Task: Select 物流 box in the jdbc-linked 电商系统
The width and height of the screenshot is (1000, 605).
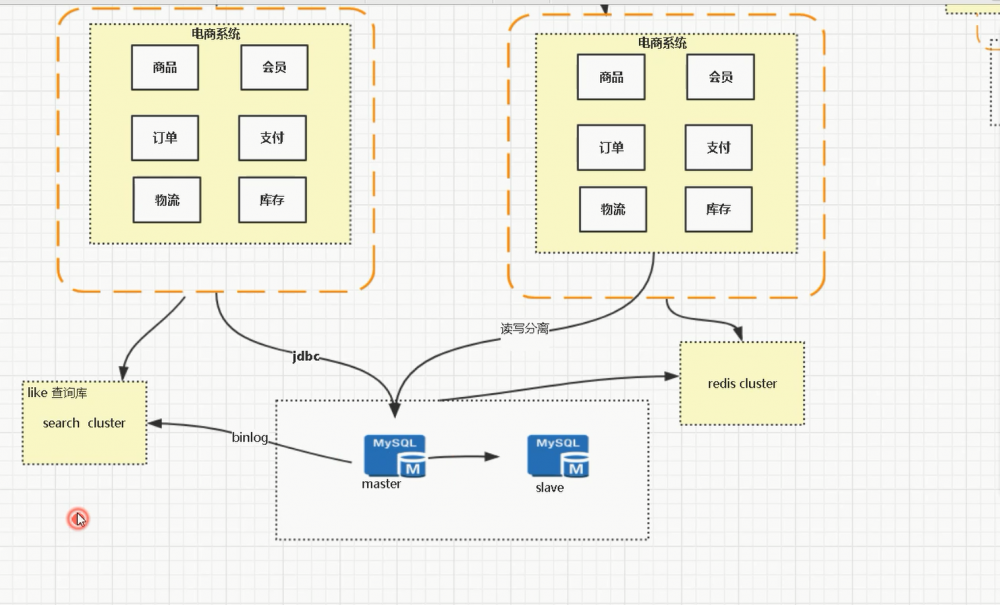Action: coord(167,200)
